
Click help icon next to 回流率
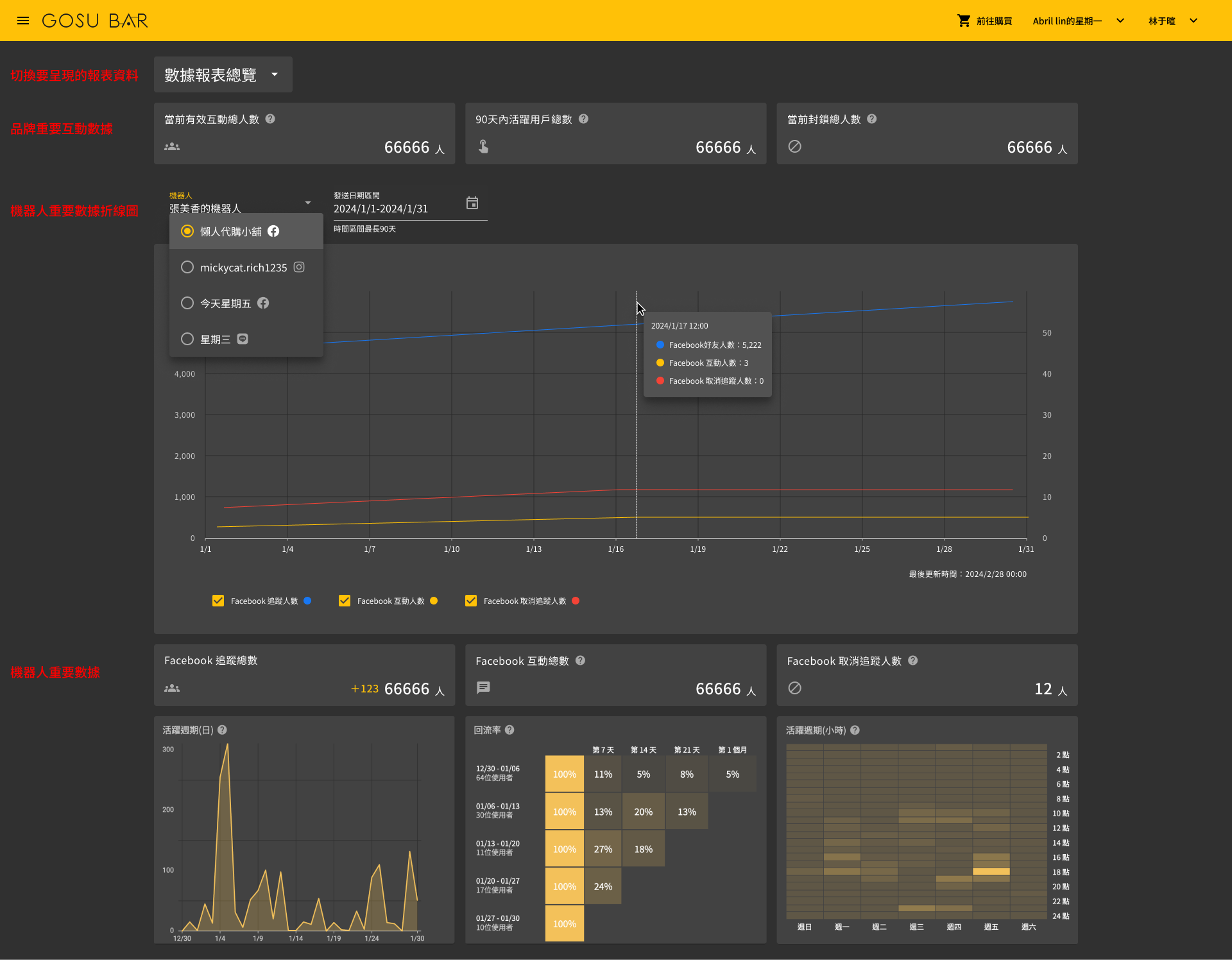click(x=509, y=730)
